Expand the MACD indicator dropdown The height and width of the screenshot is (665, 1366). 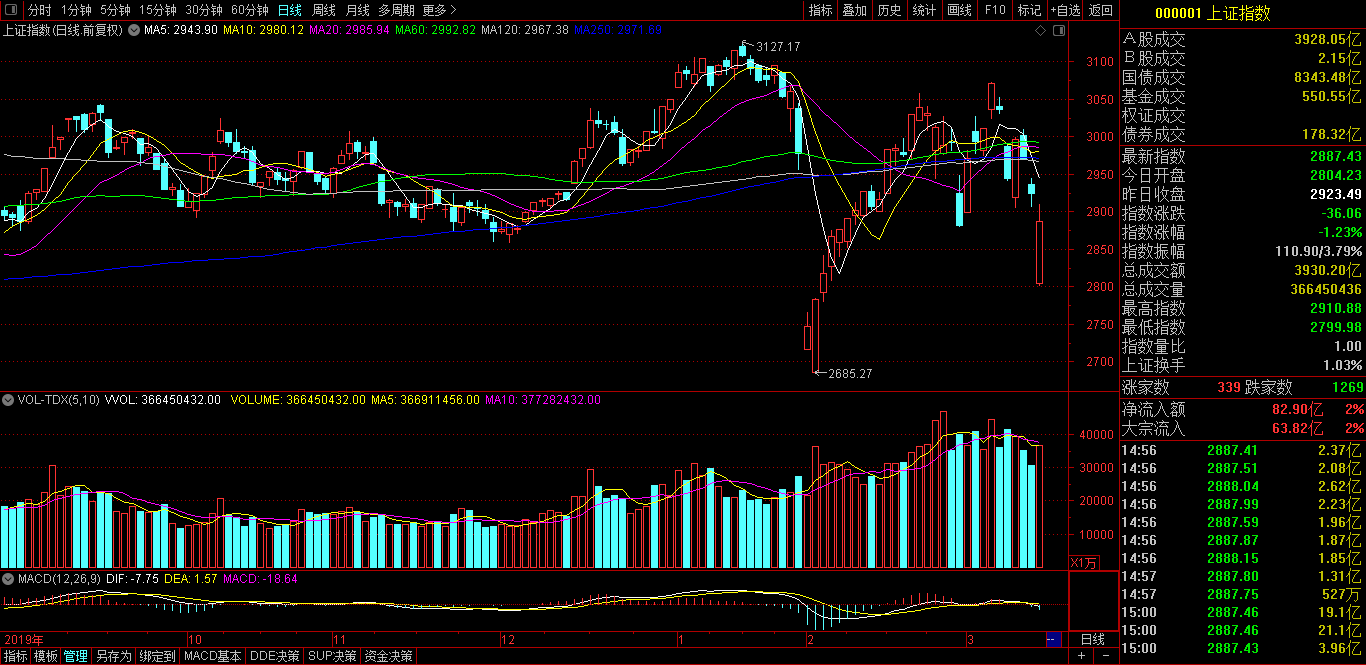pyautogui.click(x=8, y=578)
